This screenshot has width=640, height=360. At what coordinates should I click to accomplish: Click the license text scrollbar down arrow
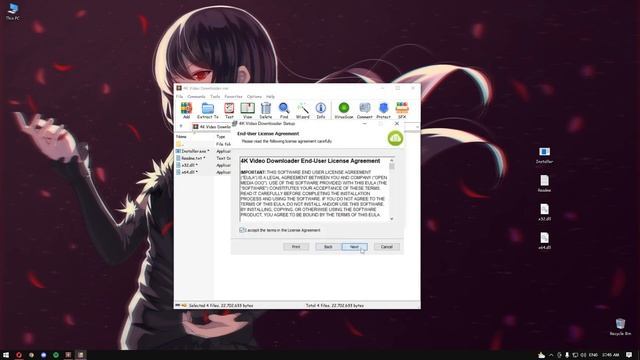pyautogui.click(x=392, y=219)
